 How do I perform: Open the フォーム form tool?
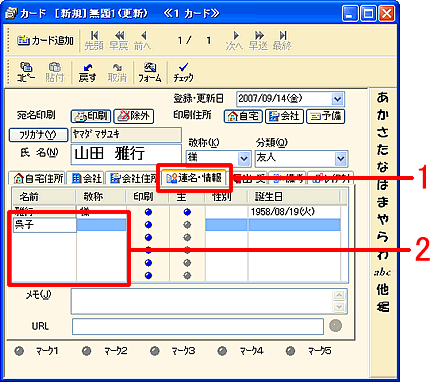click(x=150, y=72)
